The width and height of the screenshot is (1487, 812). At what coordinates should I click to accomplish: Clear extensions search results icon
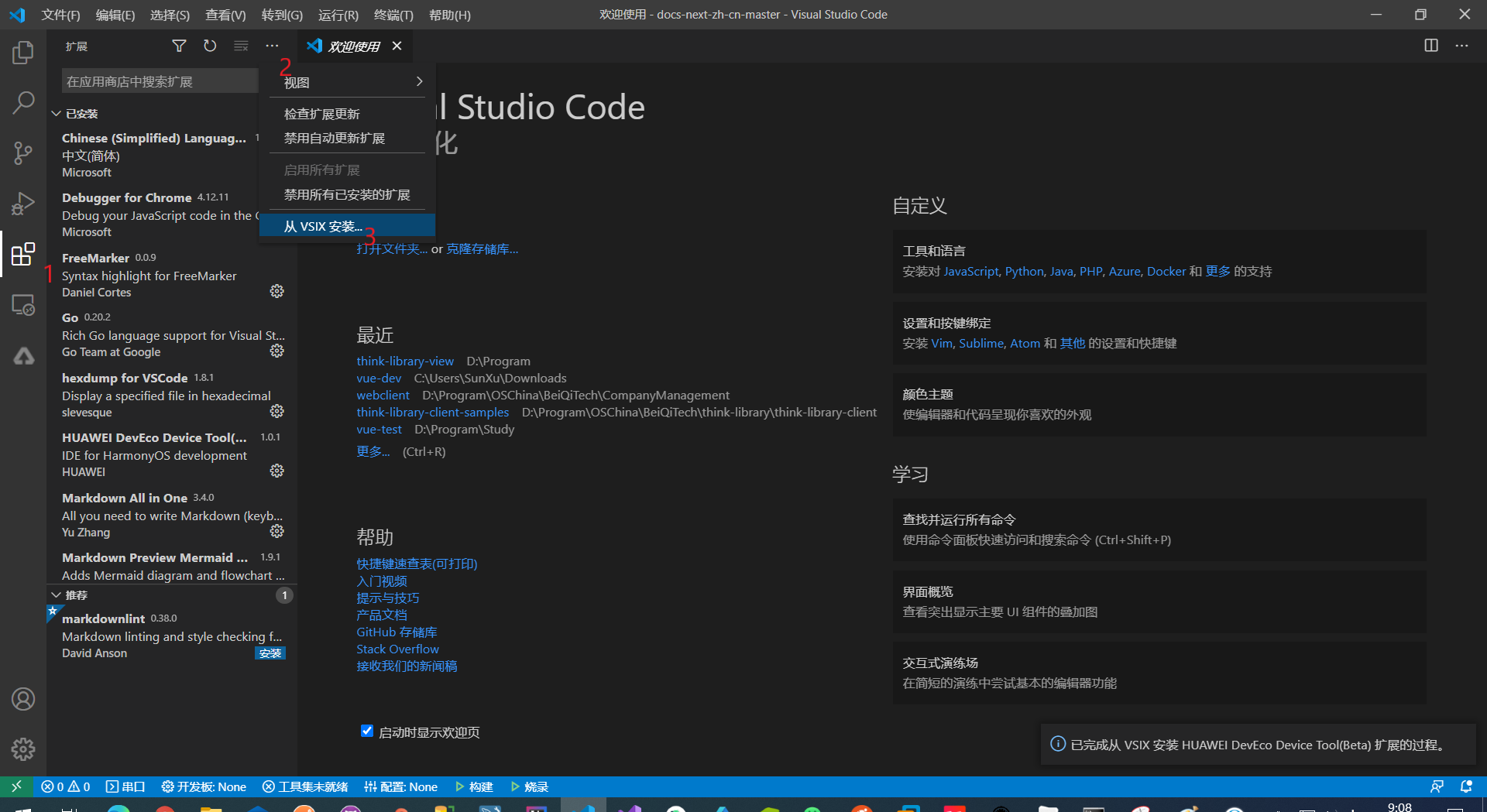(x=241, y=46)
